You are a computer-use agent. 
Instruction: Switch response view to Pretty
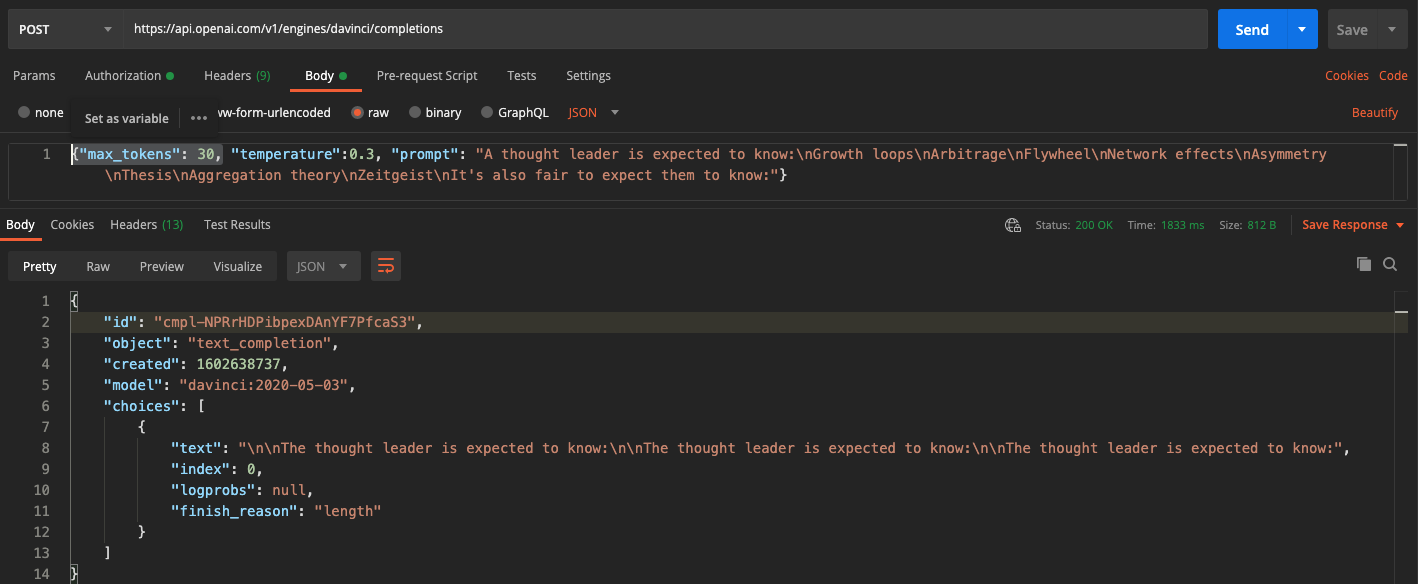[x=40, y=266]
